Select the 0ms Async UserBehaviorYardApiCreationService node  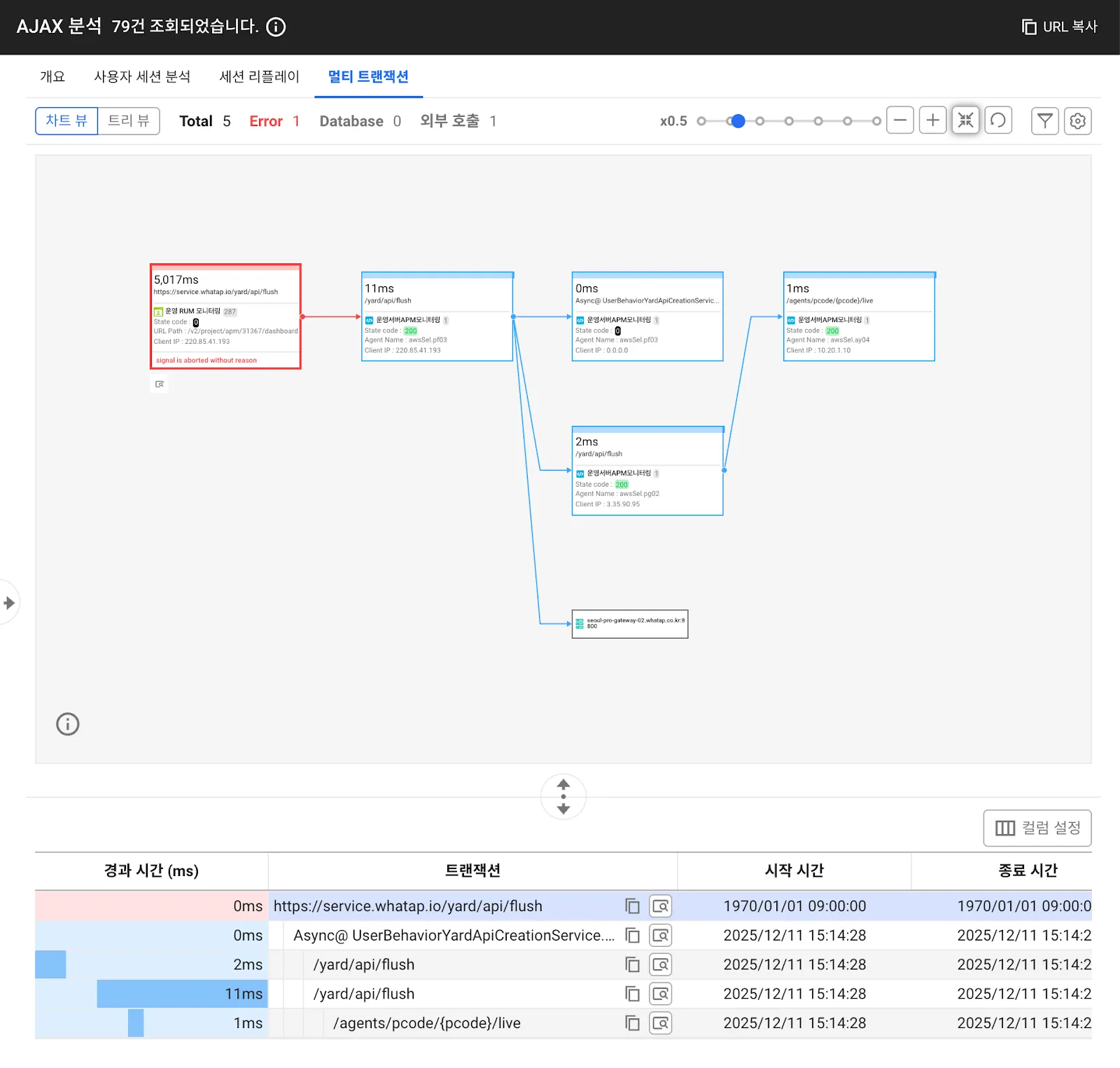coord(647,316)
